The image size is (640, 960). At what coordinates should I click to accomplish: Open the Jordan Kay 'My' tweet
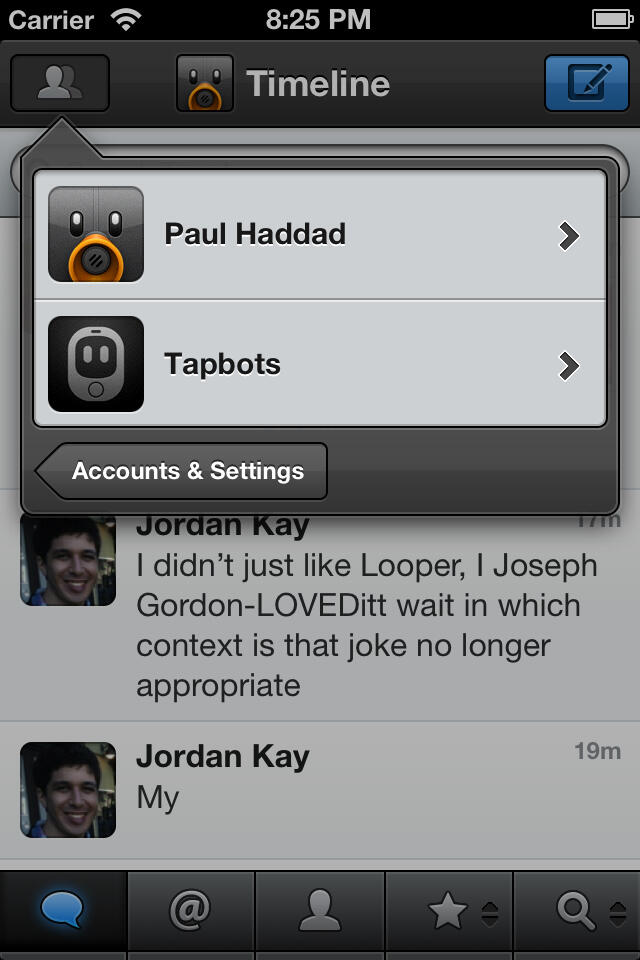320,790
